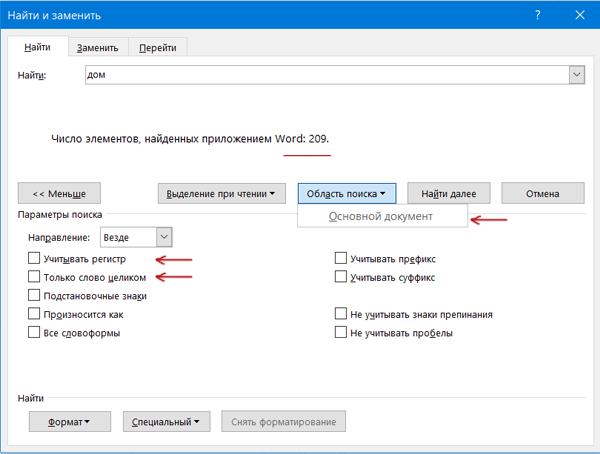Screen dimensions: 600x454
Task: Choose Основной документ from the menu
Action: [x=382, y=217]
